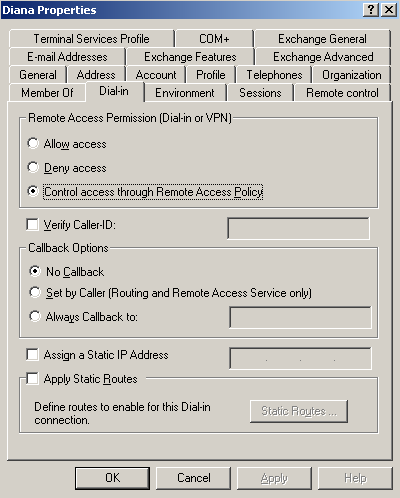The width and height of the screenshot is (400, 498).
Task: Click the Cancel button
Action: point(193,478)
